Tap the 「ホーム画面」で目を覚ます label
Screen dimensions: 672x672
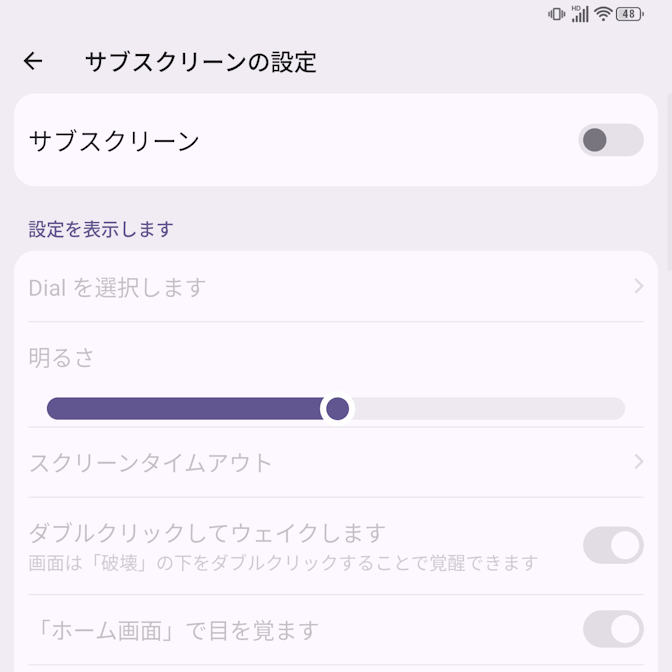pyautogui.click(x=173, y=631)
